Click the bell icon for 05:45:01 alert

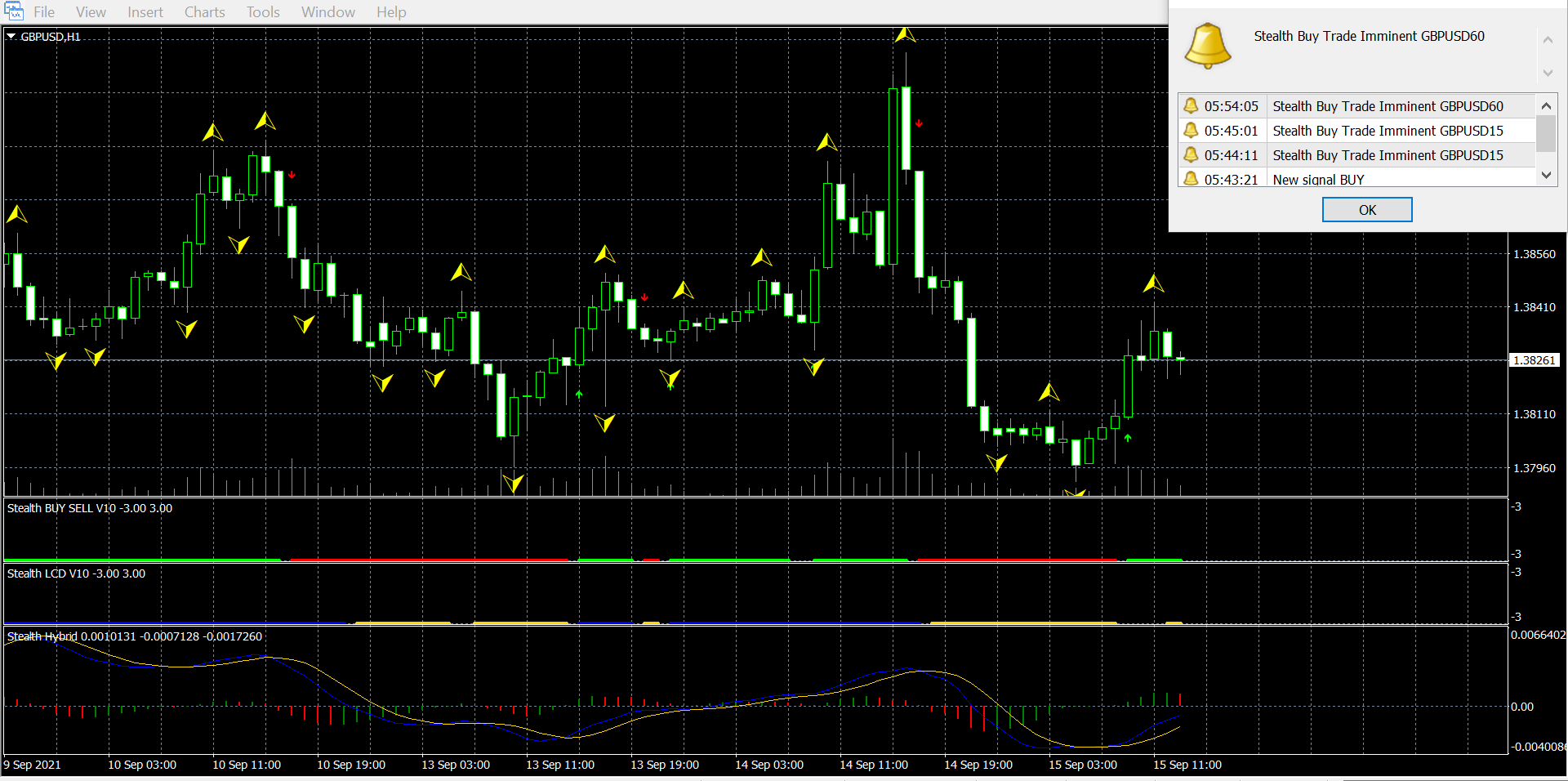coord(1191,131)
